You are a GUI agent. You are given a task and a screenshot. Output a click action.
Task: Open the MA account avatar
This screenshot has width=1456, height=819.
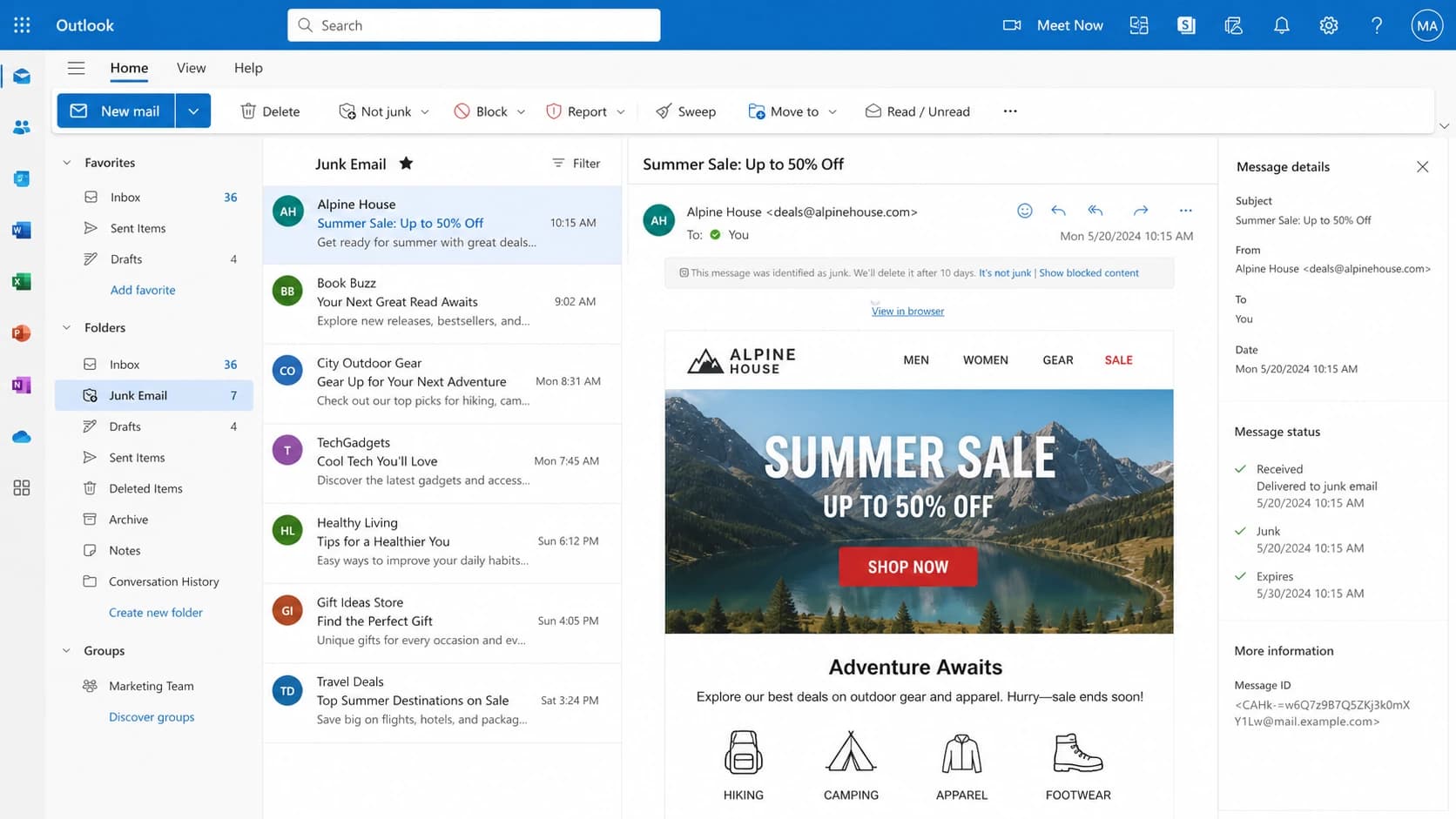pyautogui.click(x=1427, y=25)
